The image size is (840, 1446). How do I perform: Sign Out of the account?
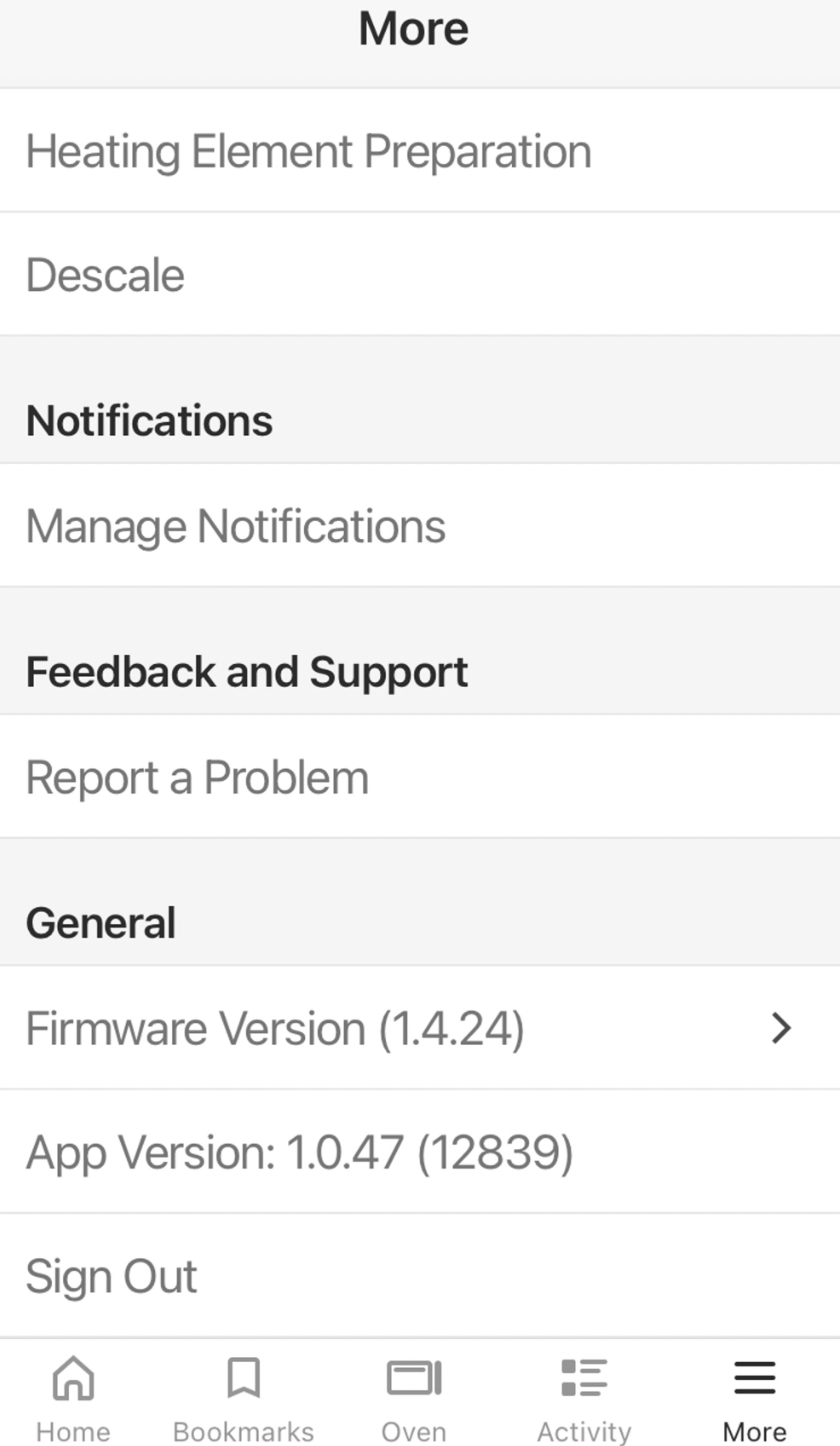(x=420, y=1276)
